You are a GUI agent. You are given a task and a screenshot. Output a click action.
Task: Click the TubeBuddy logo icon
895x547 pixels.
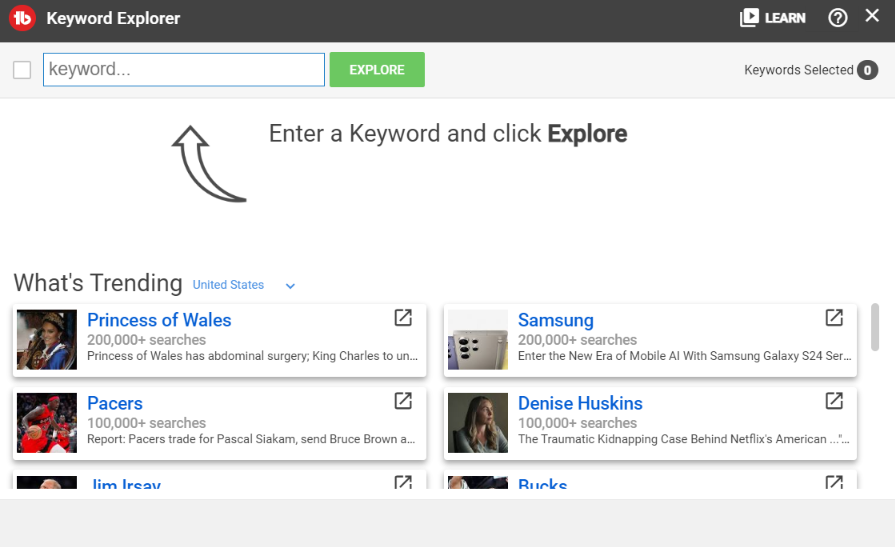pyautogui.click(x=22, y=18)
